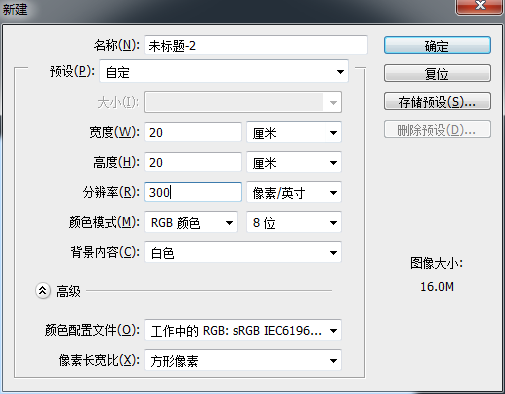Collapse the 高级 section chevron
Viewport: 505px width, 394px height.
pyautogui.click(x=43, y=291)
